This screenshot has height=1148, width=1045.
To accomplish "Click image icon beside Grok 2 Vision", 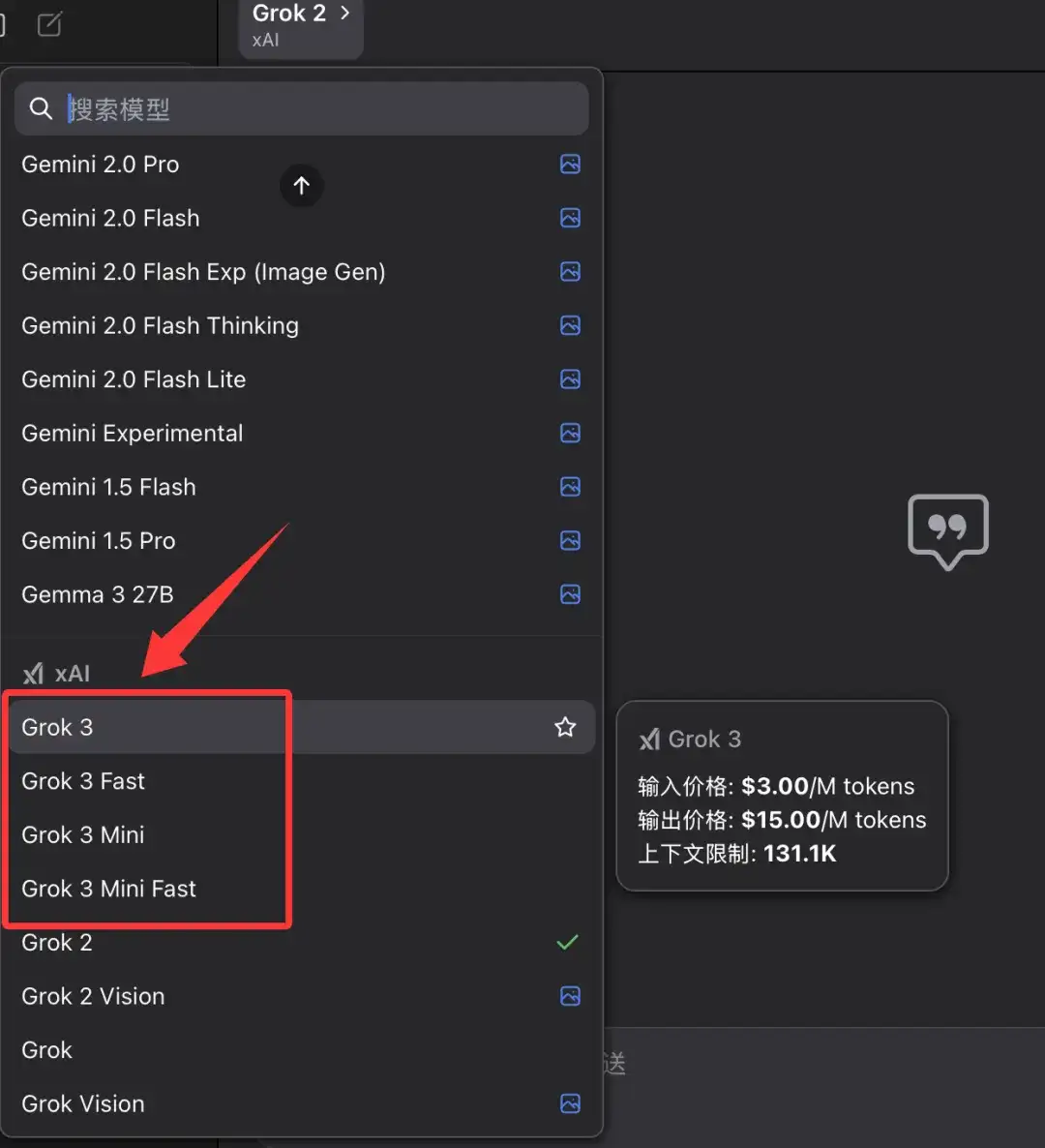I will point(570,996).
